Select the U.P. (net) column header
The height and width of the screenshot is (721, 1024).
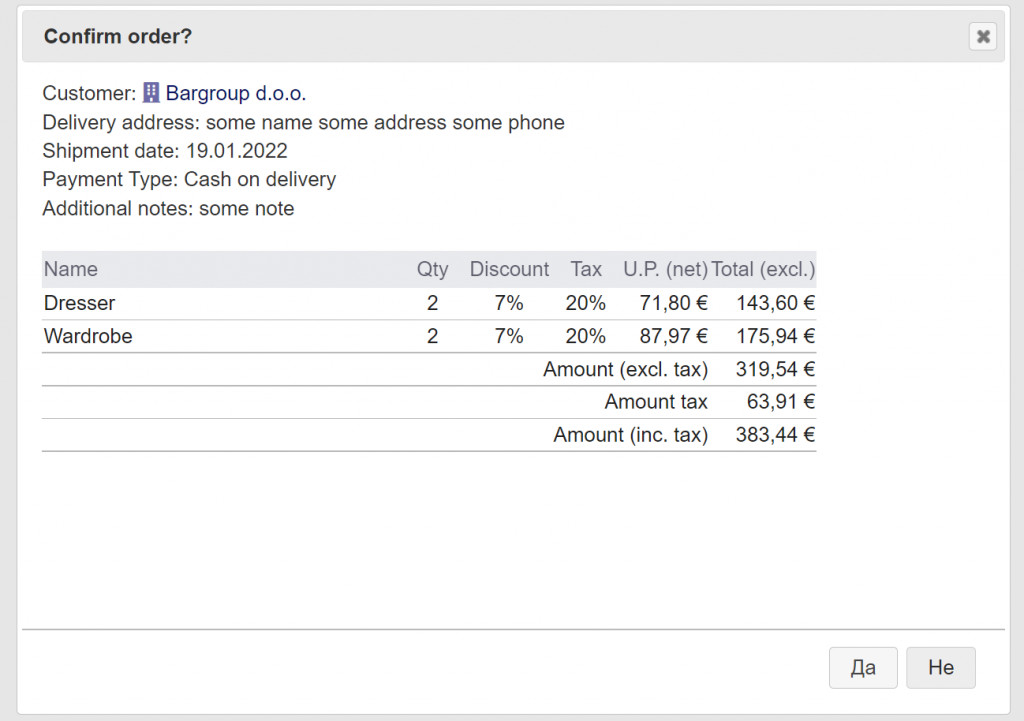[x=665, y=269]
